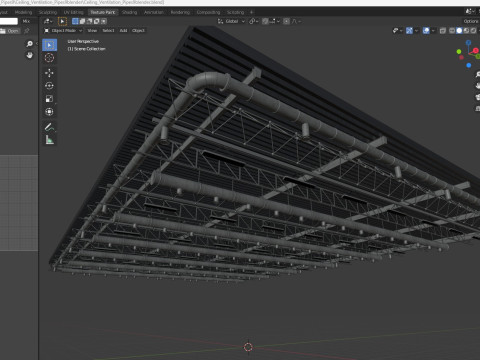Open proportional falloff dropdown
Screen dimensions: 480x360
coord(296,21)
